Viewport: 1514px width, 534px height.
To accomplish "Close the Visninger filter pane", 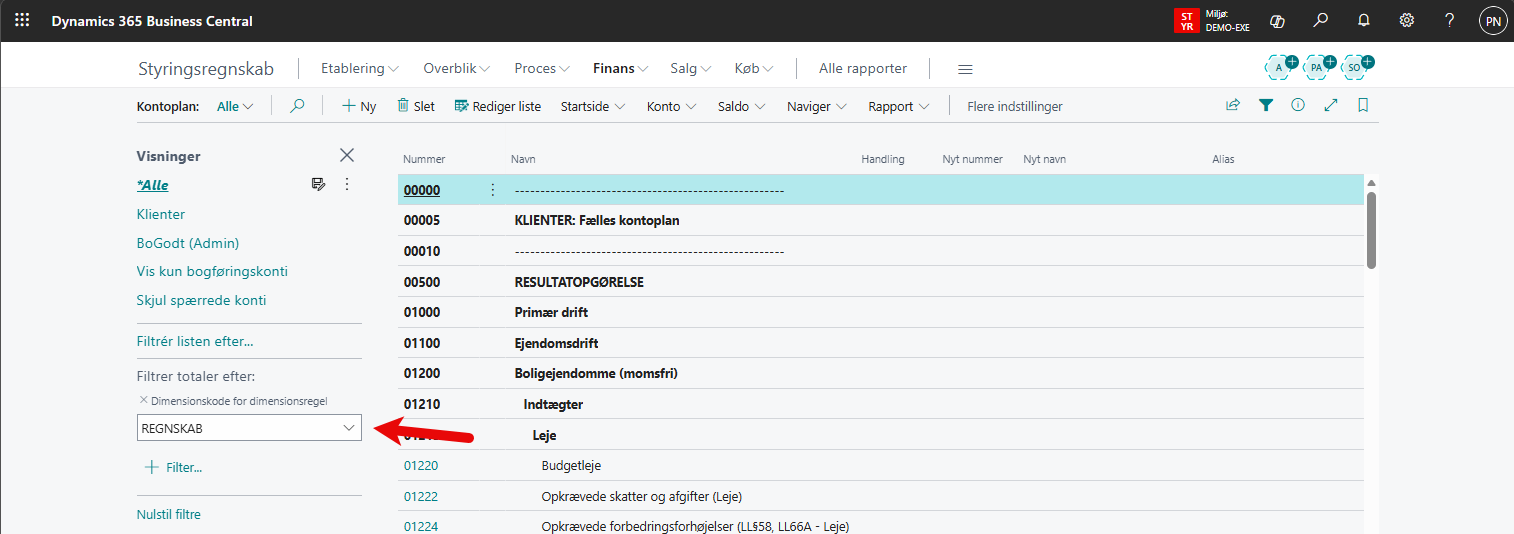I will pos(347,155).
